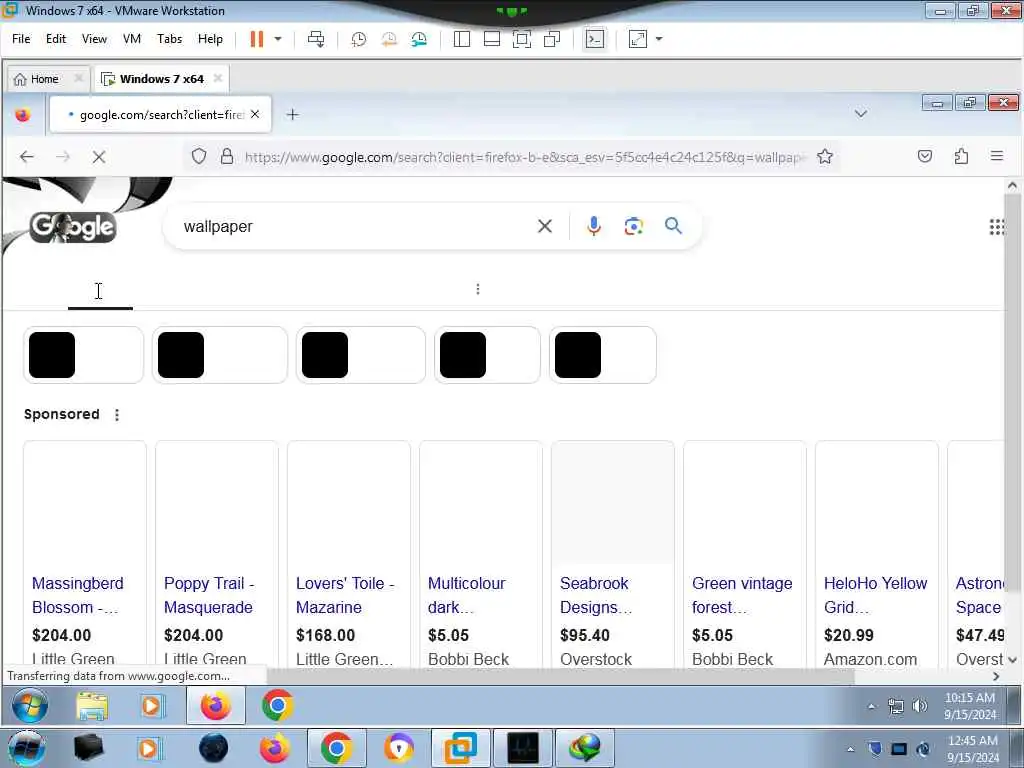
Task: Show hidden icons in guest tray
Action: tap(871, 706)
